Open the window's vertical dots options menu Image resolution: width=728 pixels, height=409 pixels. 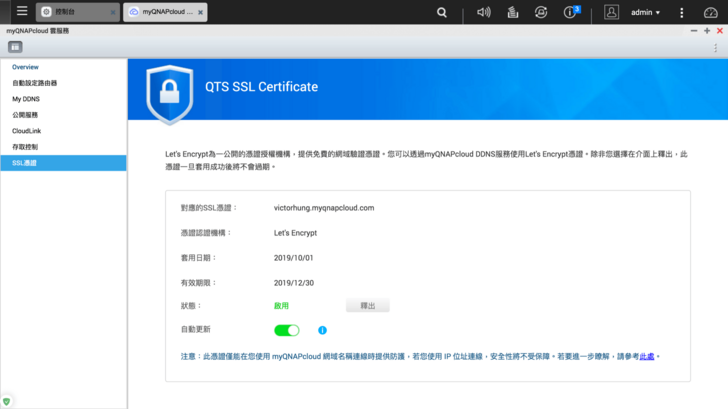pyautogui.click(x=715, y=47)
